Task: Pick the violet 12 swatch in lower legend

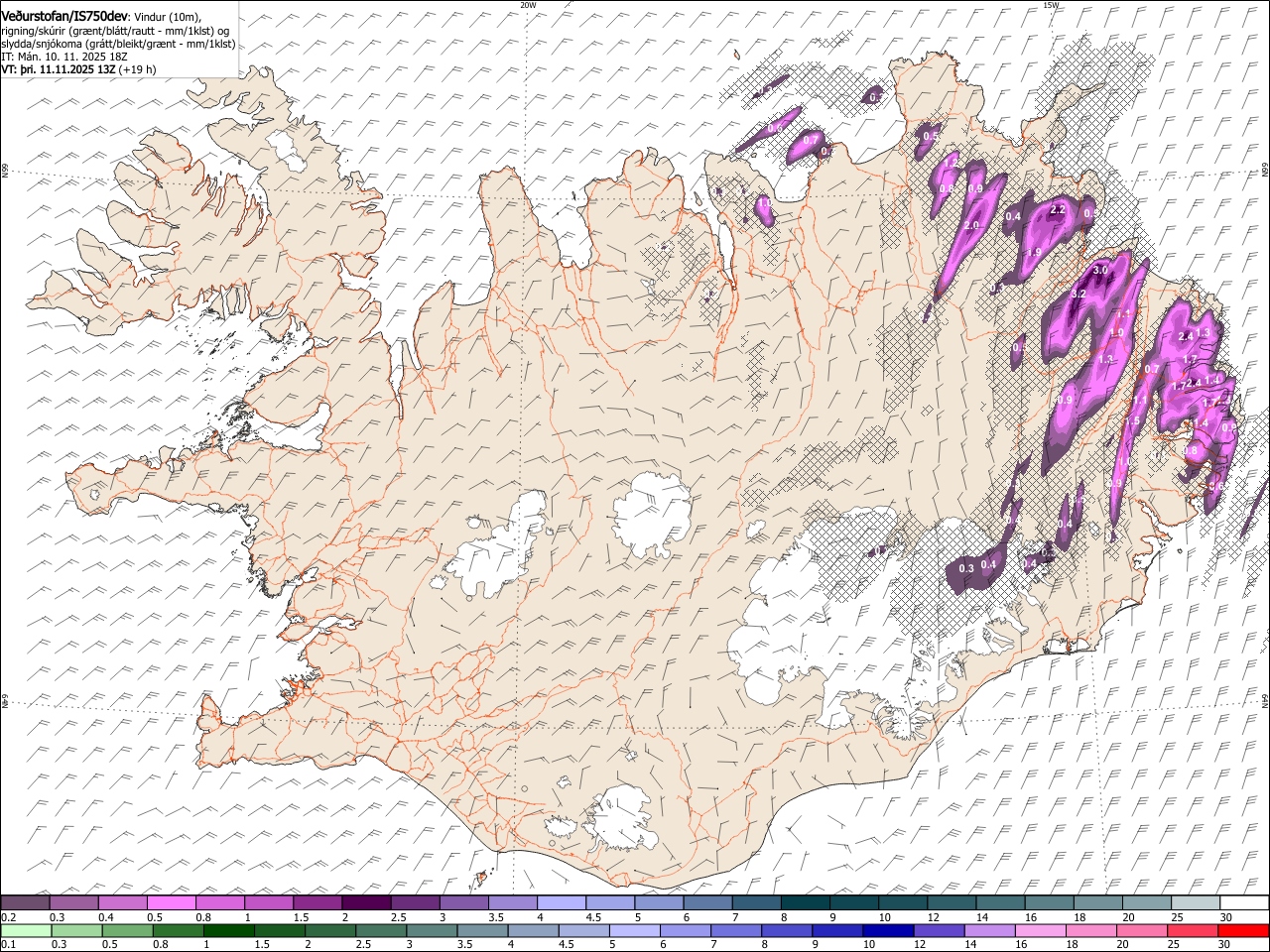Action: click(x=939, y=930)
